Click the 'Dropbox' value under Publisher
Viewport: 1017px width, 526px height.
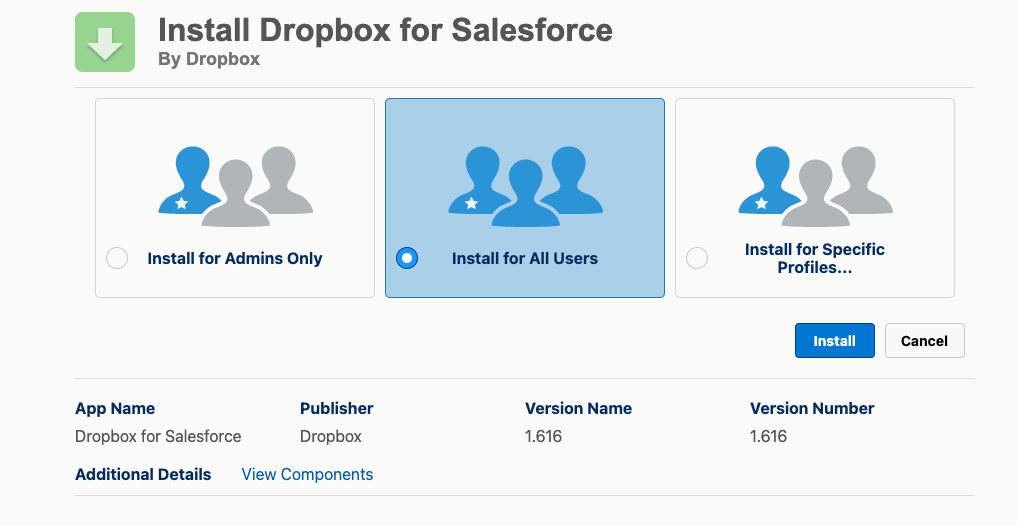[331, 436]
